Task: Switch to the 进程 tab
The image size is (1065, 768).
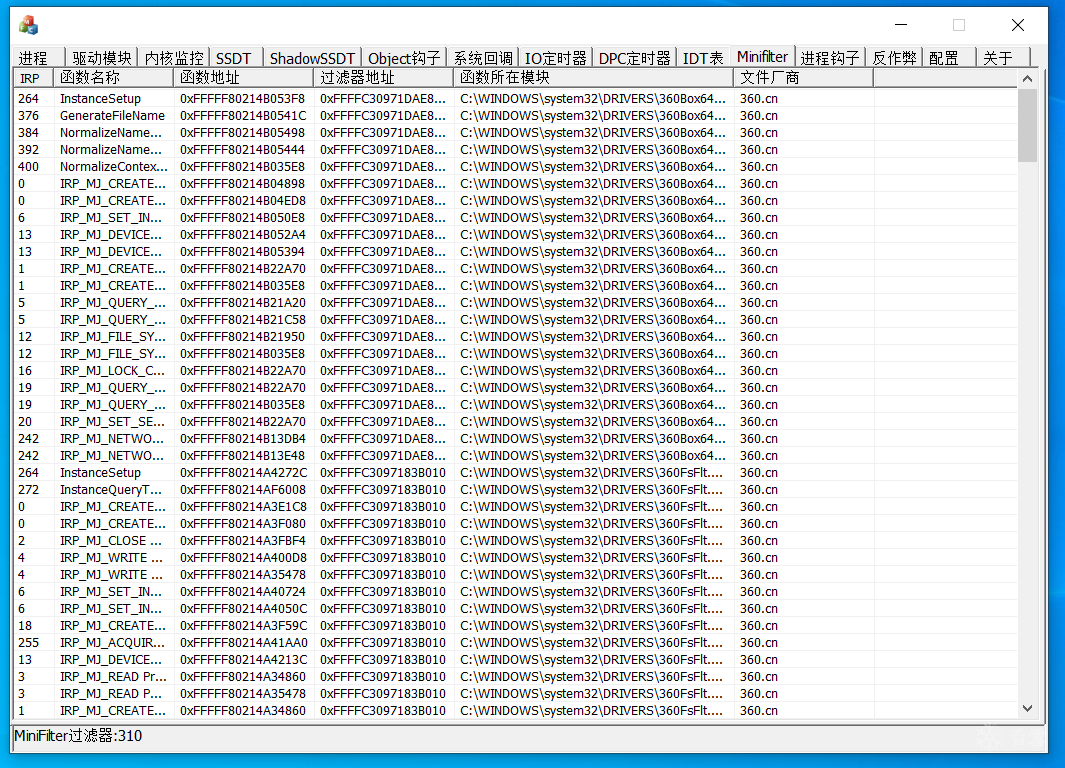Action: coord(39,58)
